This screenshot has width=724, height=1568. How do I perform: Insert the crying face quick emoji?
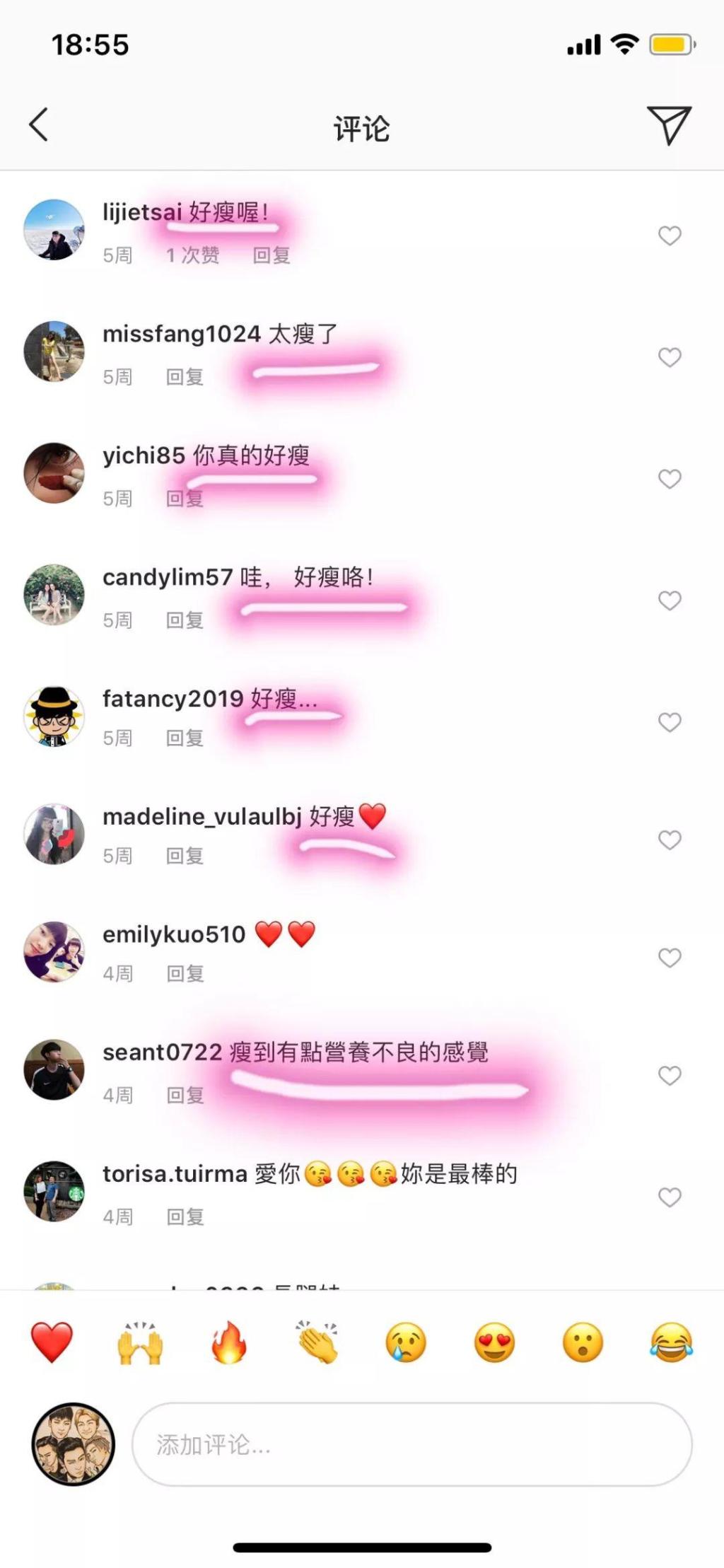click(406, 1342)
